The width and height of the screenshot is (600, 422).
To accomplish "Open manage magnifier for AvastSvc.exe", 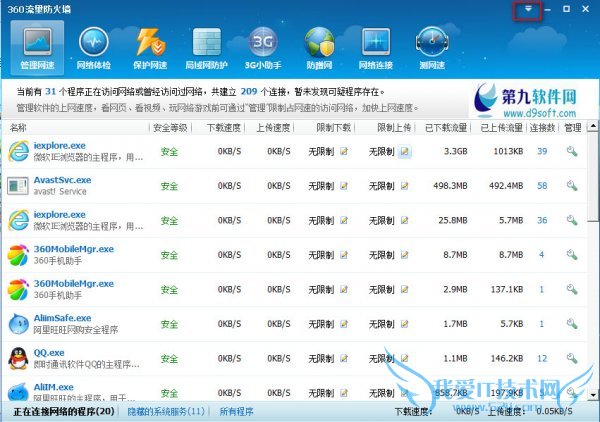I will pyautogui.click(x=572, y=186).
